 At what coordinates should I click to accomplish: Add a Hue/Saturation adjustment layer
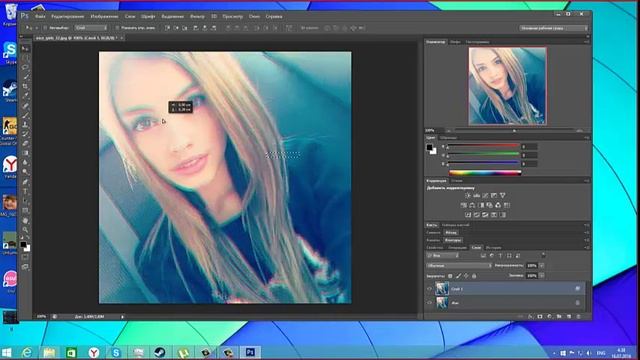tap(464, 205)
